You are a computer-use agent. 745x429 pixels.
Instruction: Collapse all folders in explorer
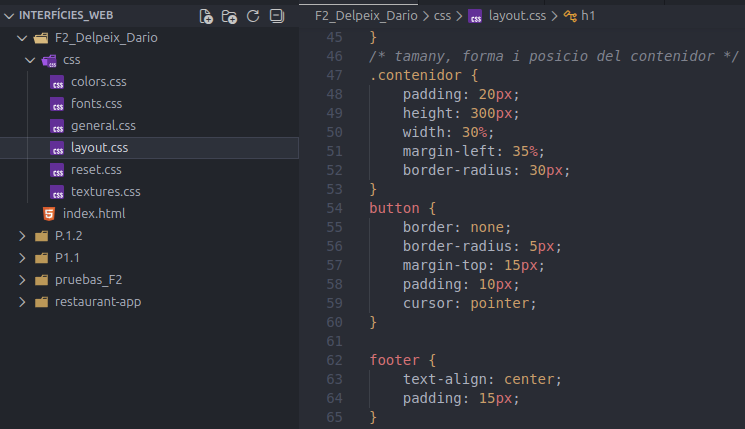(x=277, y=16)
